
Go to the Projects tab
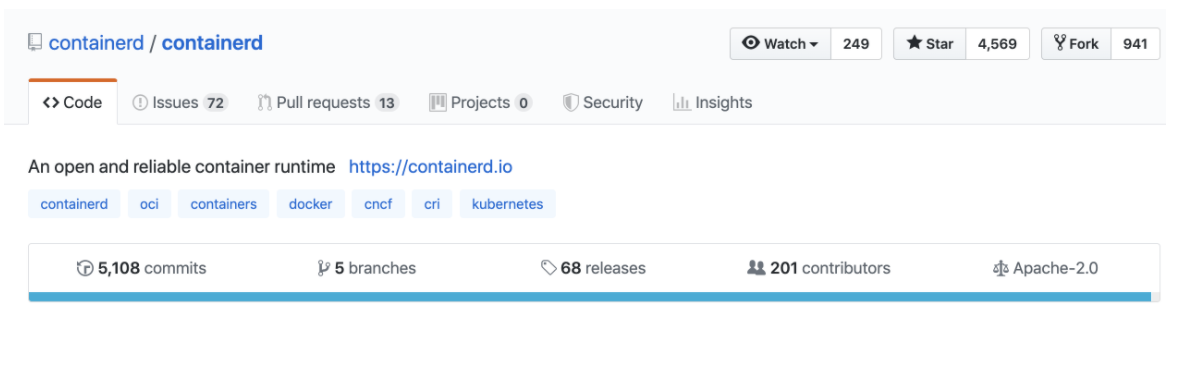point(481,103)
